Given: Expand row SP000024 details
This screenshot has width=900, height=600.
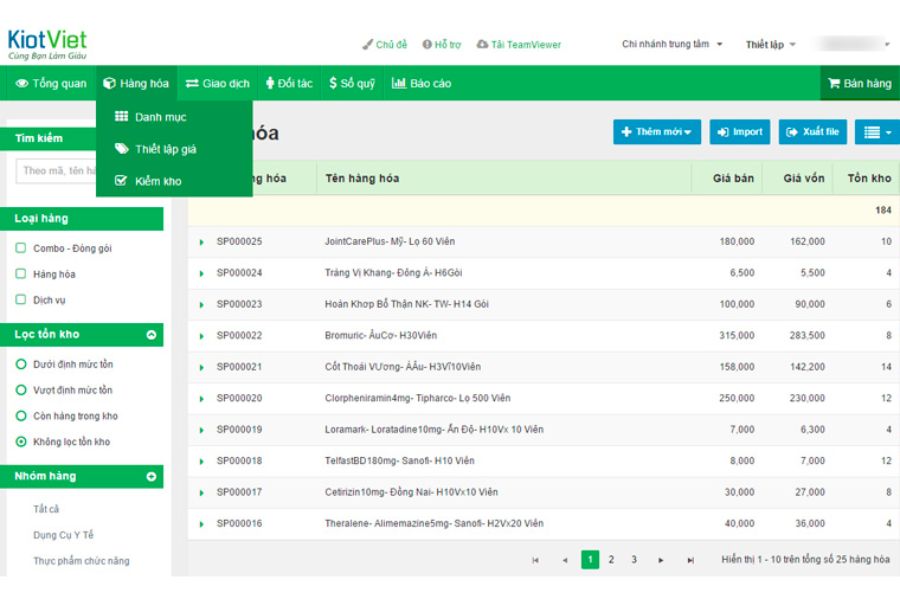Looking at the screenshot, I should point(201,273).
